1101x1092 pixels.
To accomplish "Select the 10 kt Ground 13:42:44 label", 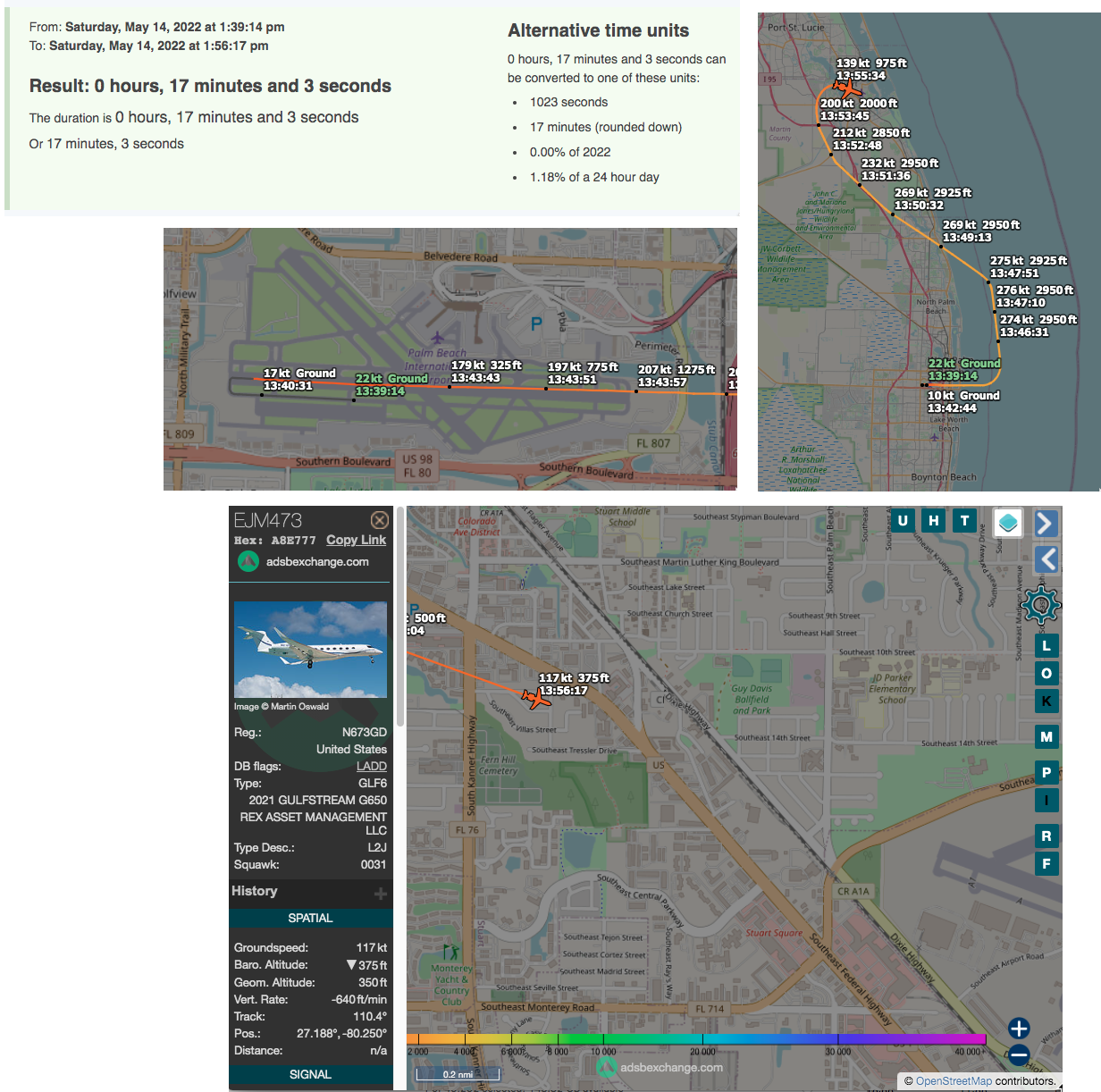I will click(x=963, y=401).
